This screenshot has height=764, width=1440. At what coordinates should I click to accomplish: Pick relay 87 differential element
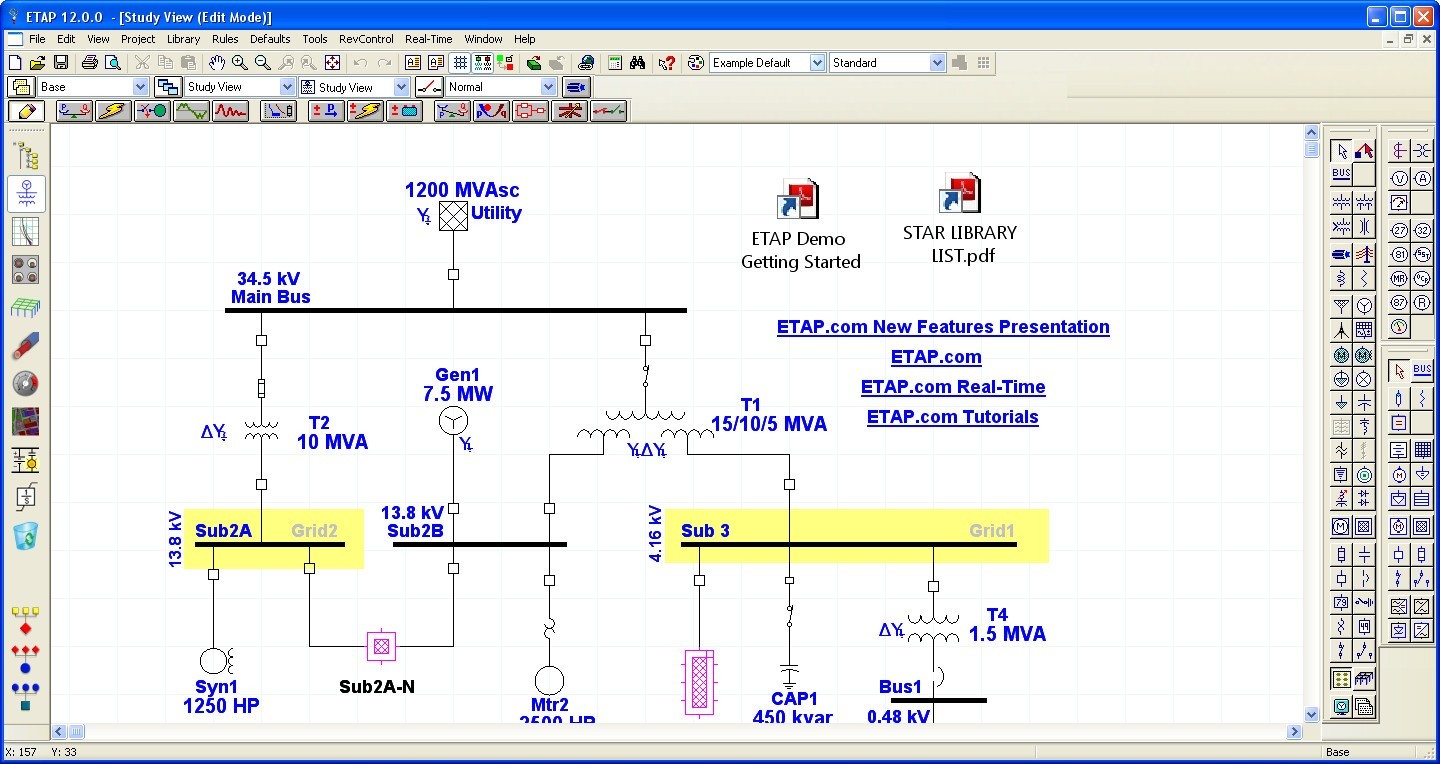[1399, 302]
